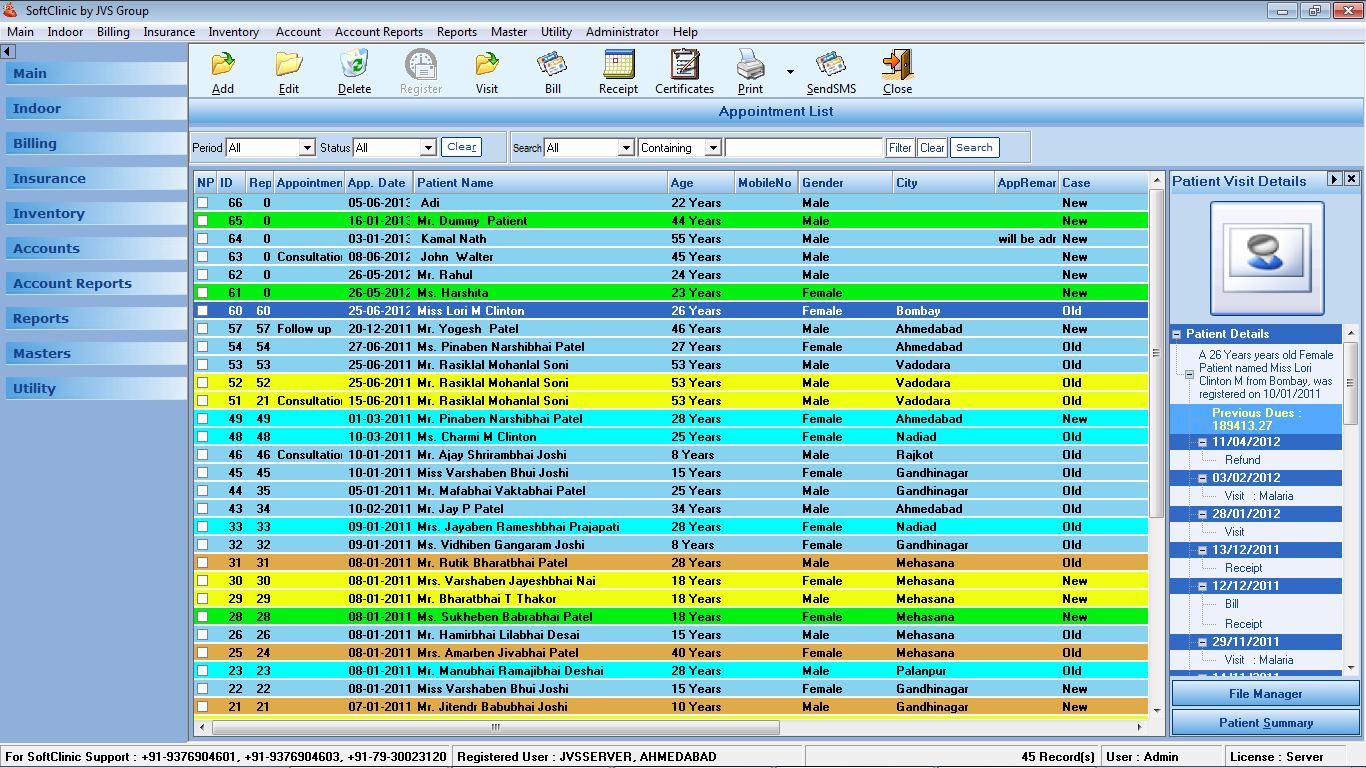Viewport: 1366px width, 768px height.
Task: Click the Add appointment toolbar icon
Action: click(222, 66)
